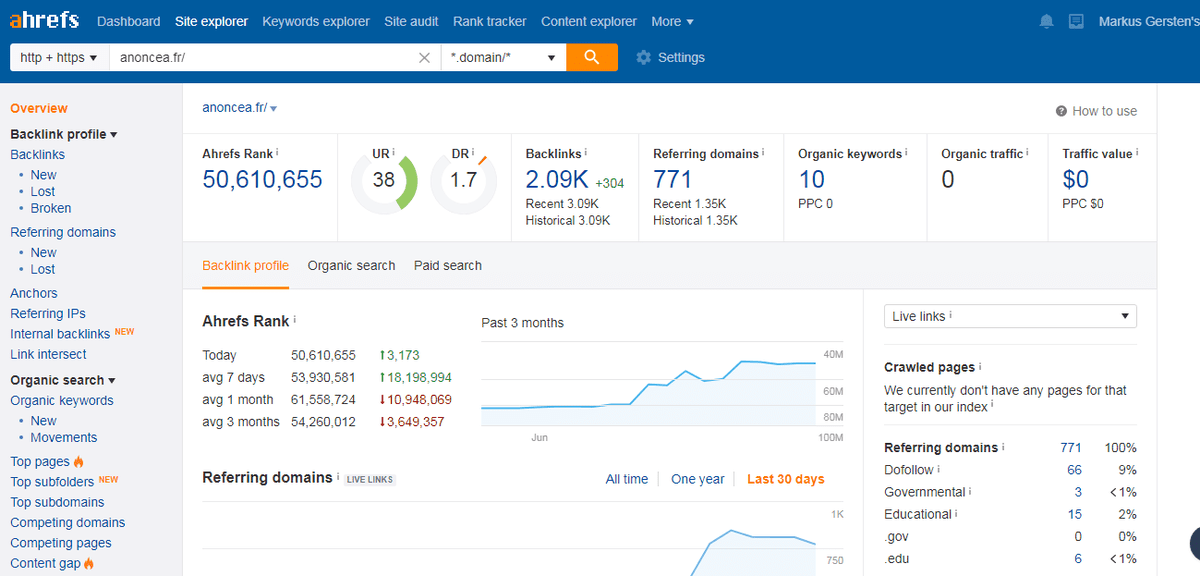Select Last 30 days range
The width and height of the screenshot is (1200, 576).
coord(786,479)
